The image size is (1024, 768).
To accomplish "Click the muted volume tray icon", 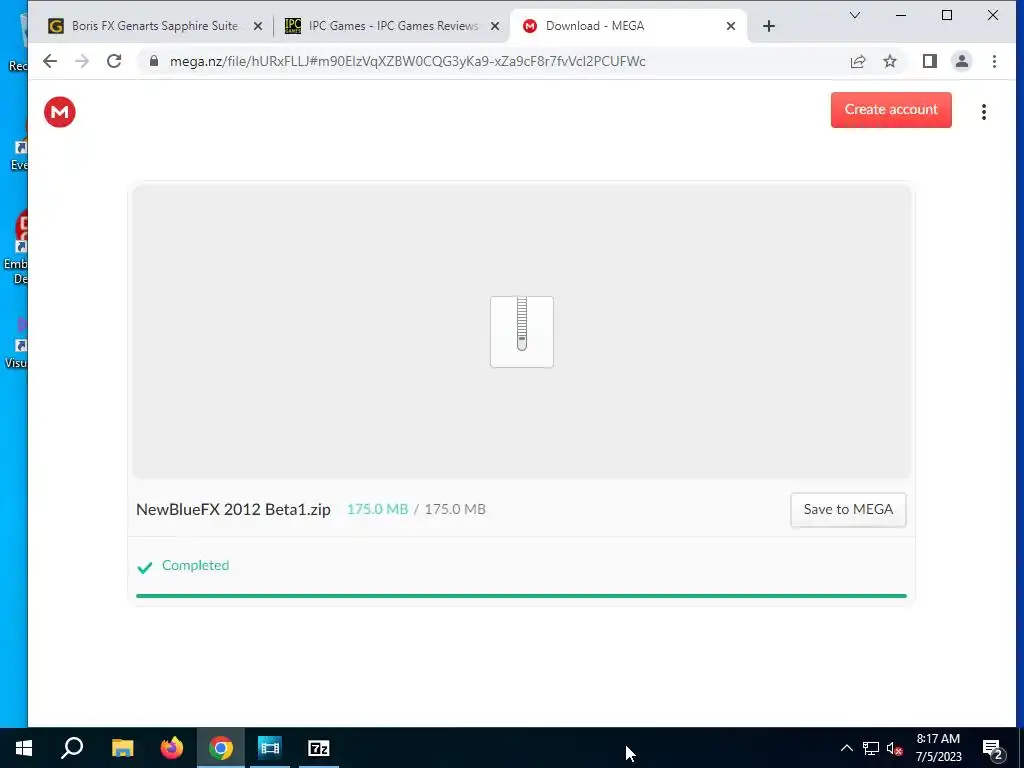I will (x=895, y=748).
